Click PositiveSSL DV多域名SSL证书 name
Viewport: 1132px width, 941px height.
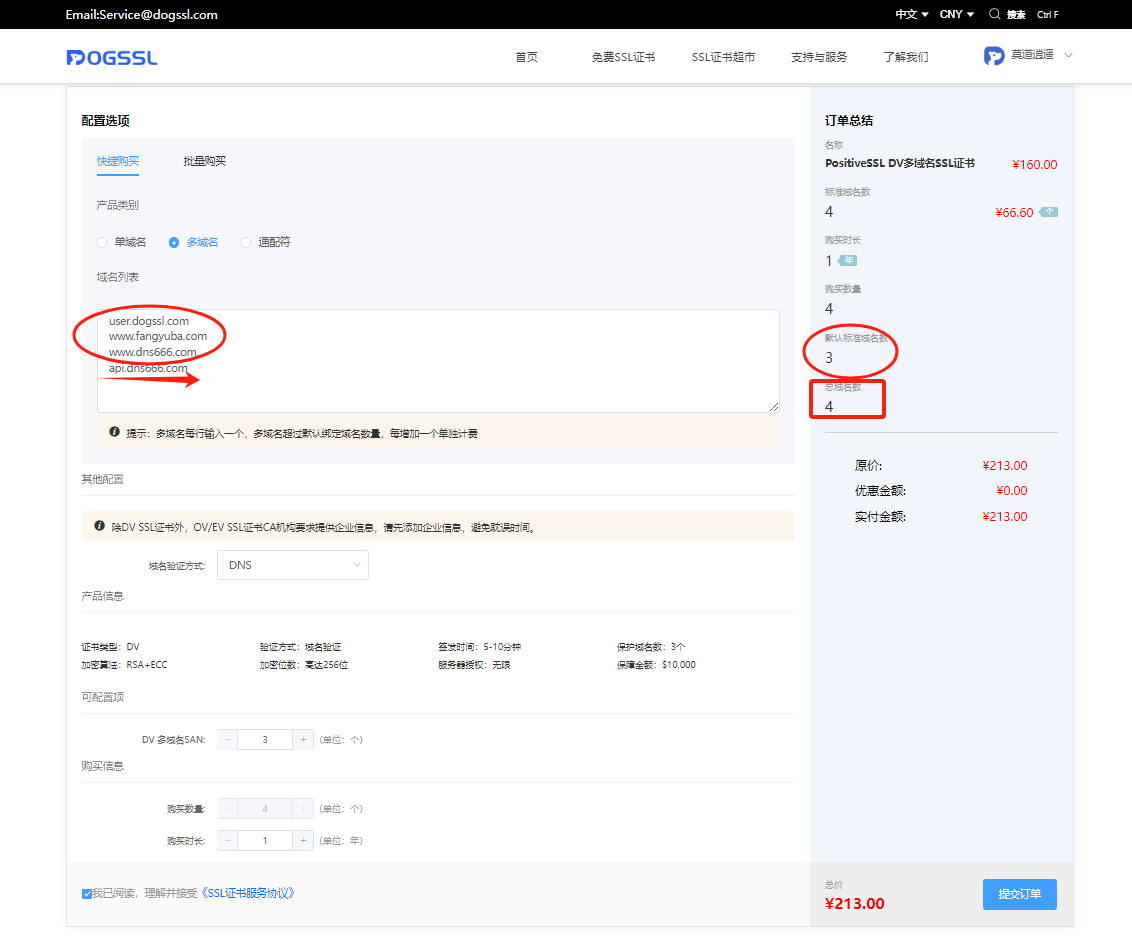click(900, 163)
